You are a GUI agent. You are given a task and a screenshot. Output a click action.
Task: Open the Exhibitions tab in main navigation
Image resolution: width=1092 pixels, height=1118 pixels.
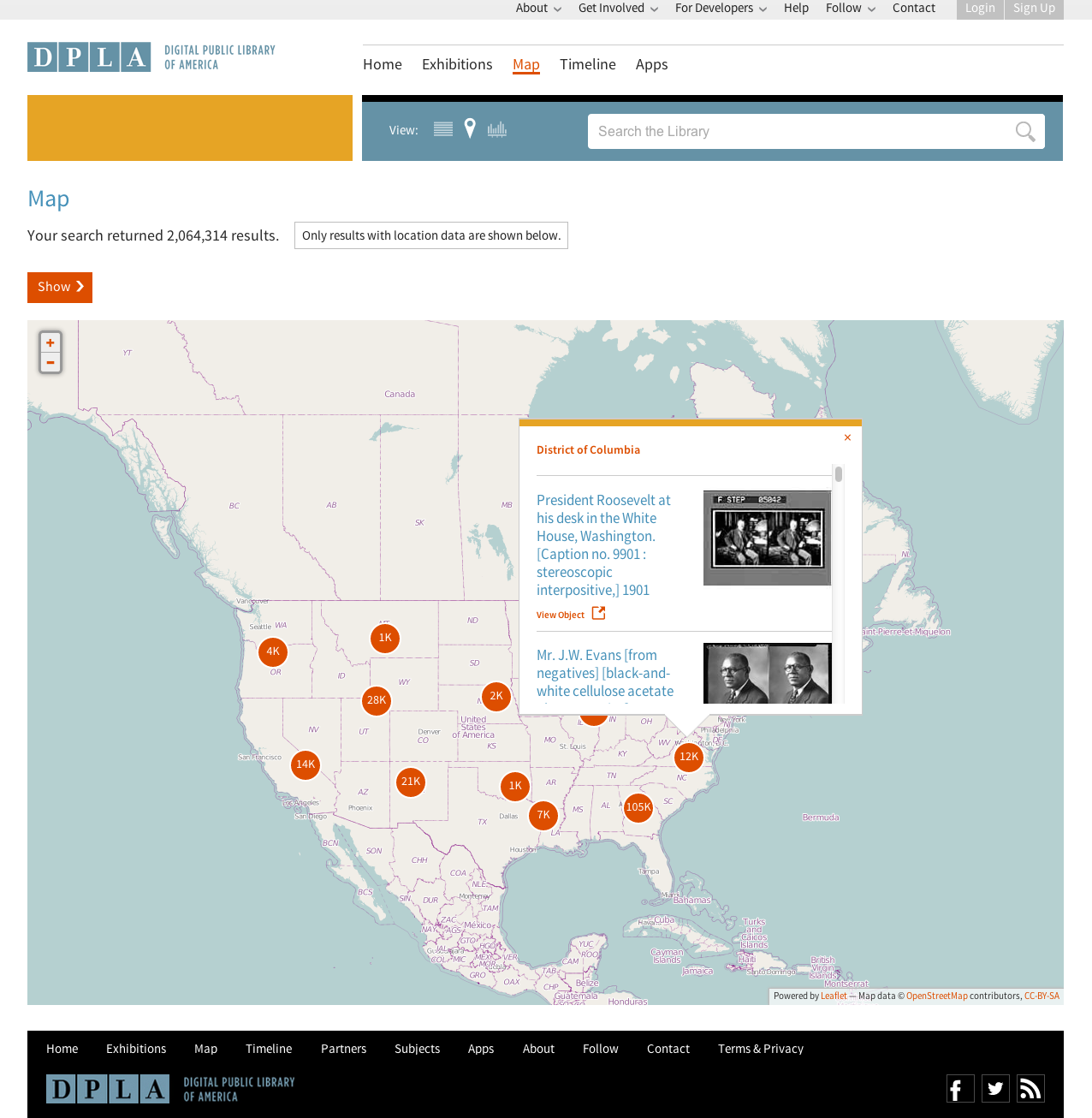point(457,65)
